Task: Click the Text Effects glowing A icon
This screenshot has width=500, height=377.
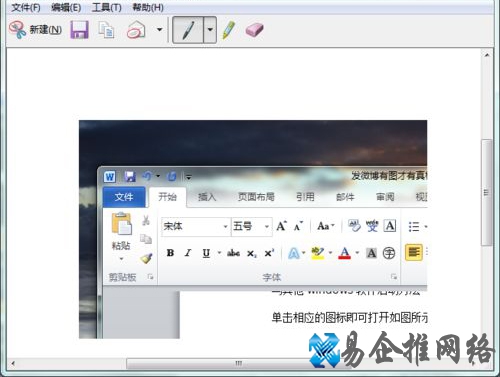Action: (294, 253)
